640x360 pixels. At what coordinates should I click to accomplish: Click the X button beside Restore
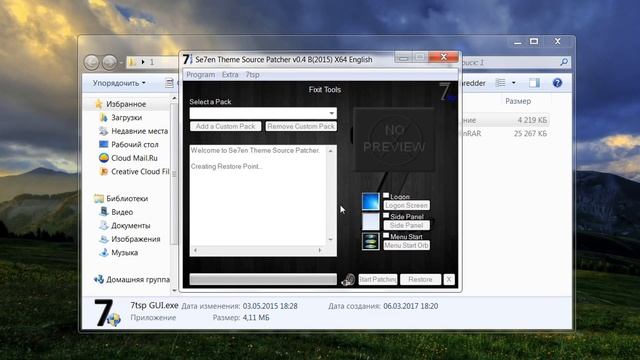click(x=449, y=280)
